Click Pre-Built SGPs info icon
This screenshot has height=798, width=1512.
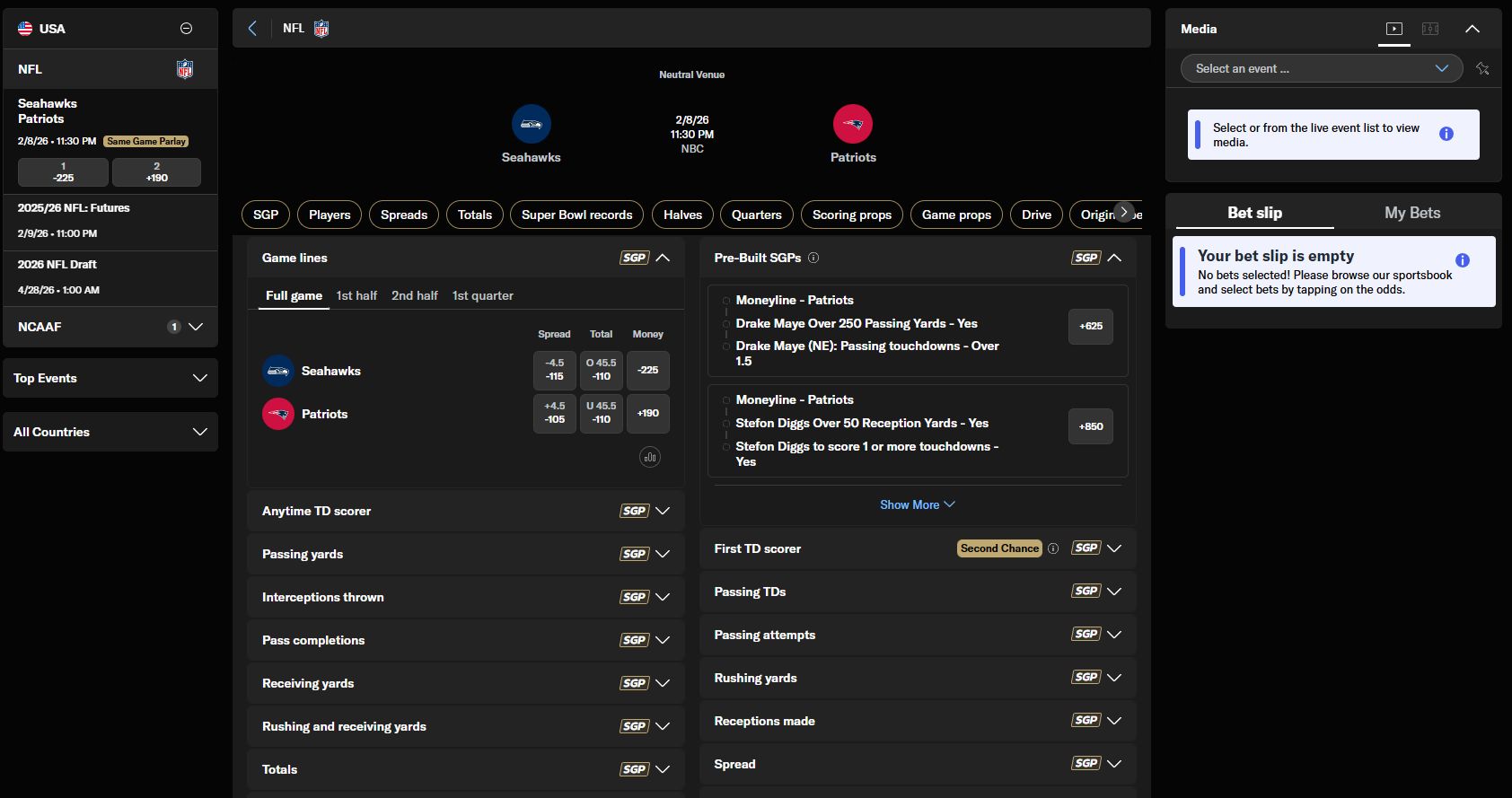pos(813,258)
